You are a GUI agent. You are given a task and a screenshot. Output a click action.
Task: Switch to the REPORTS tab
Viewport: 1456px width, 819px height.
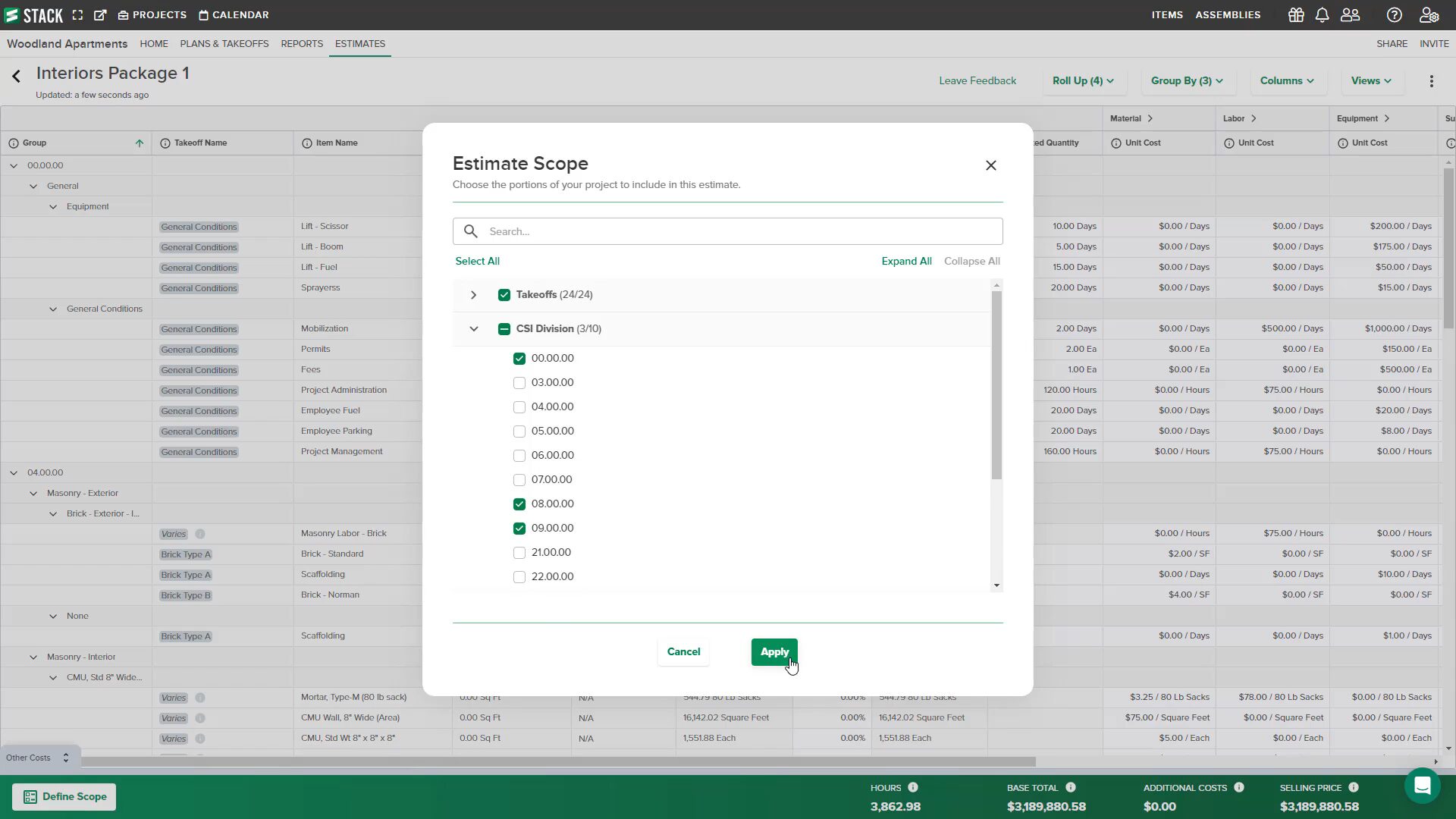[302, 44]
